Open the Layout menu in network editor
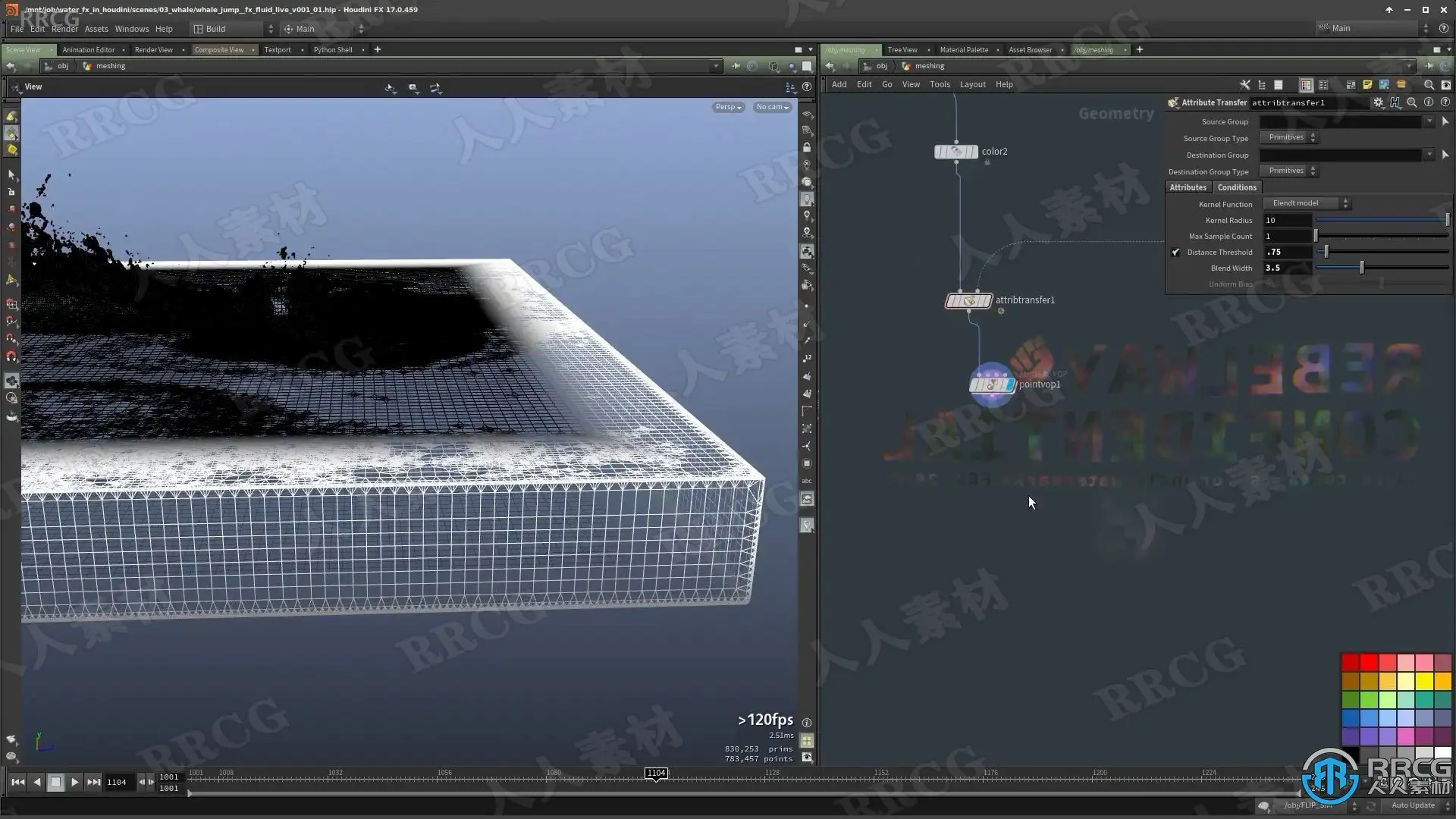The image size is (1456, 819). (x=972, y=84)
